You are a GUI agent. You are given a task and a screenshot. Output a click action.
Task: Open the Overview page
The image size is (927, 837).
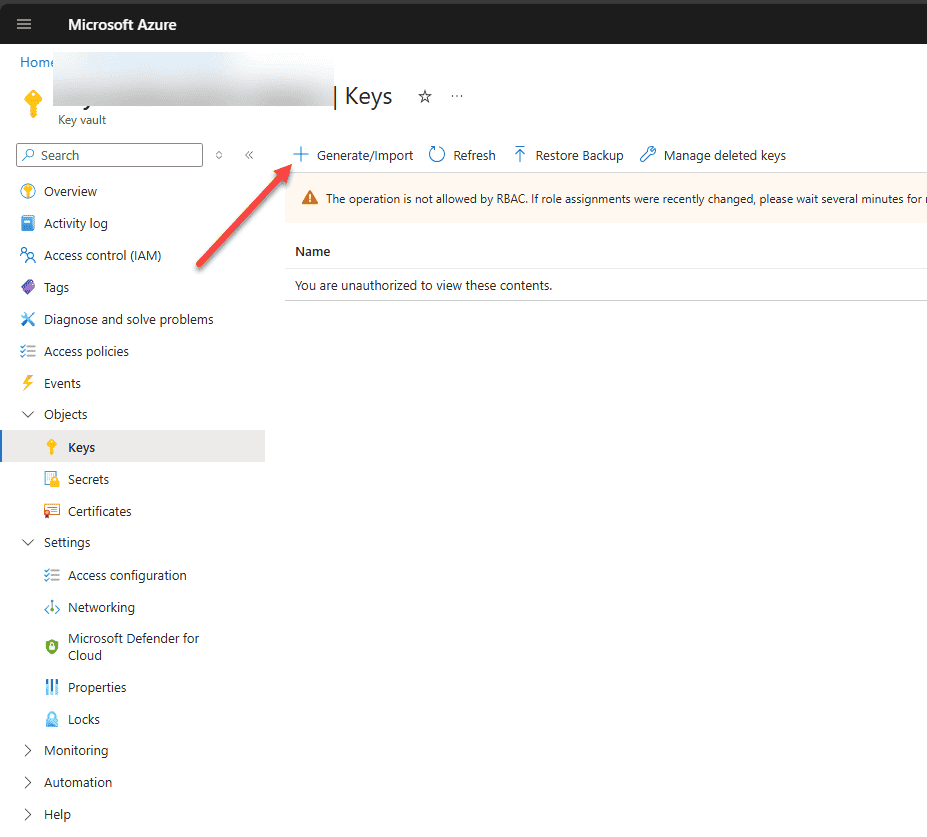[x=70, y=192]
